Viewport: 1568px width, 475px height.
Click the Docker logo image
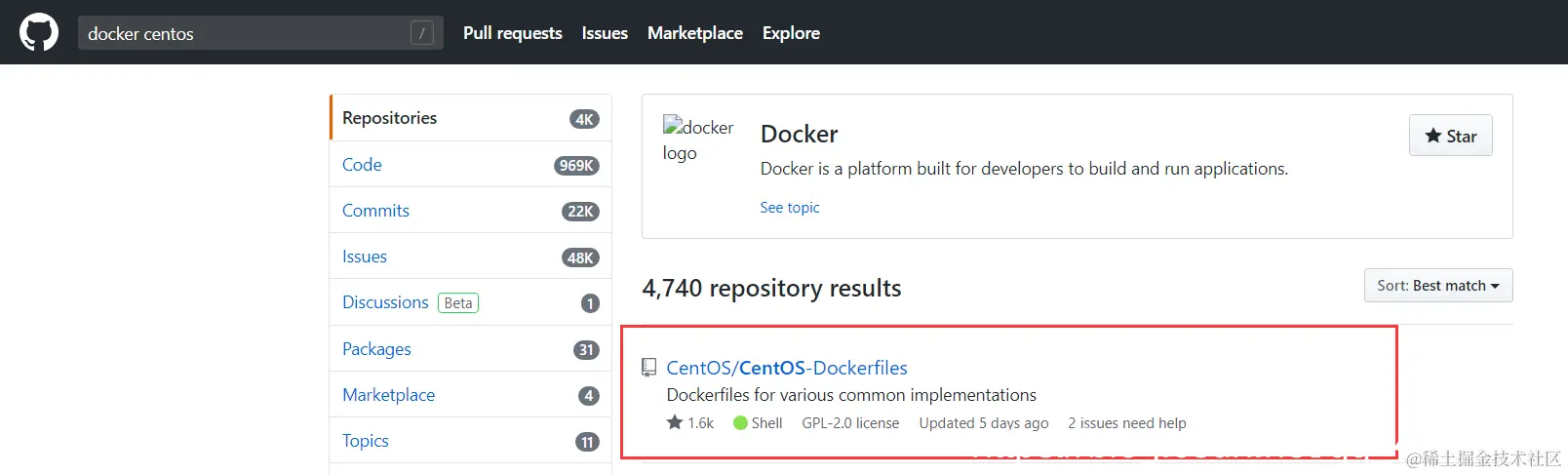coord(697,139)
